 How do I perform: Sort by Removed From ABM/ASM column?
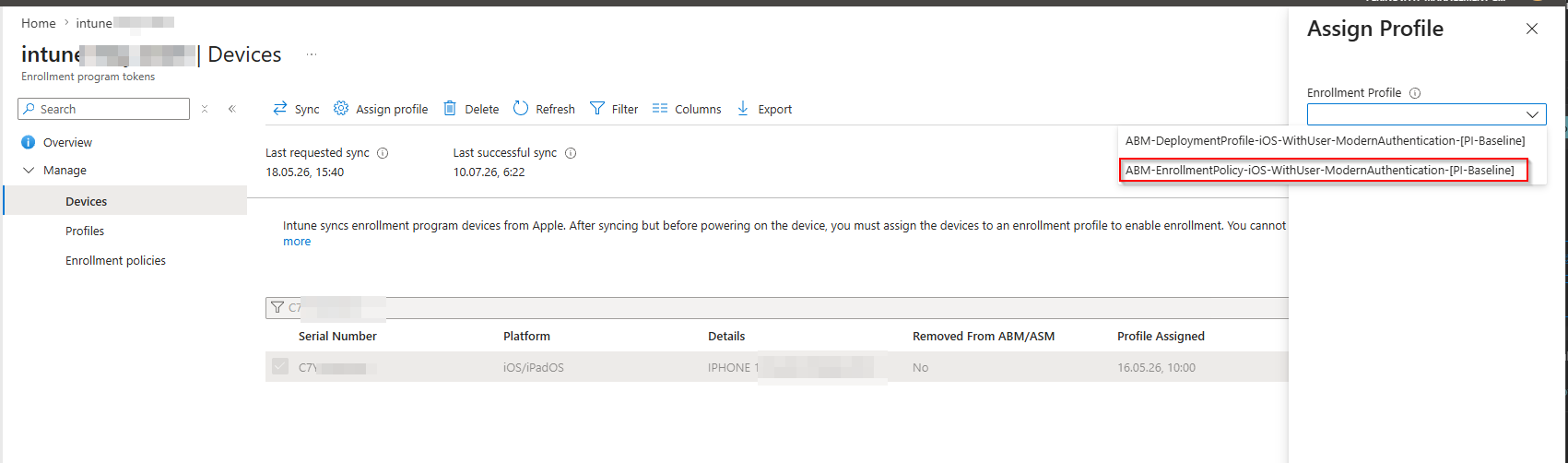point(984,336)
